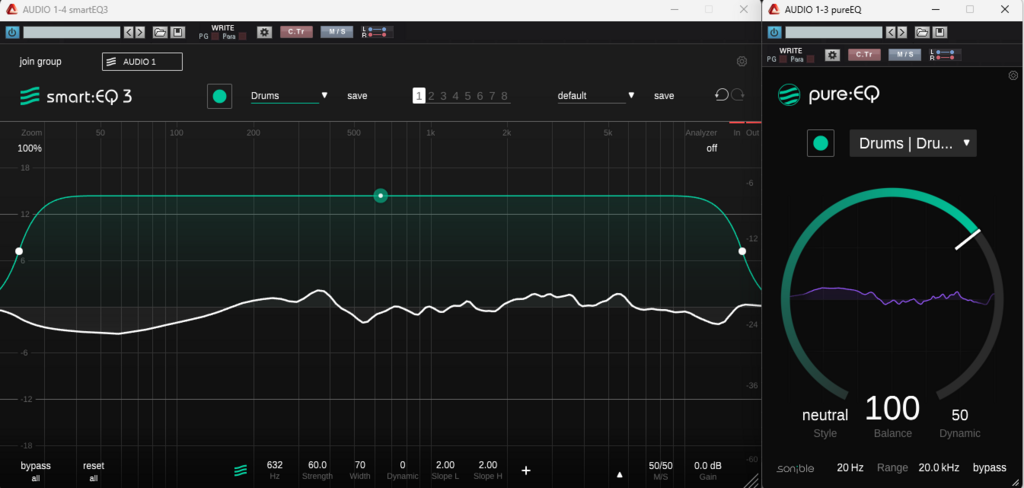Enable the PG write checkbox in pureEQ window

[x=782, y=59]
